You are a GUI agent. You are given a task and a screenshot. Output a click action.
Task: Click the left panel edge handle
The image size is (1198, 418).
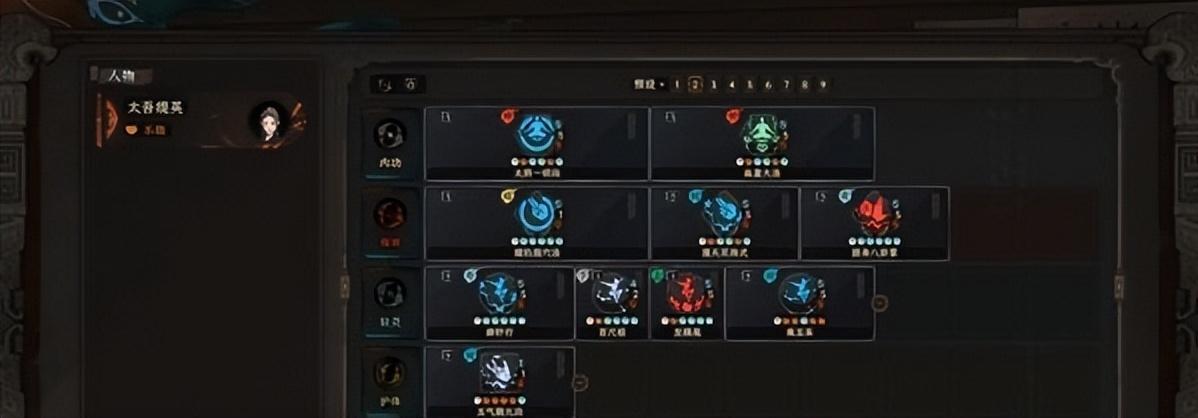coord(345,287)
